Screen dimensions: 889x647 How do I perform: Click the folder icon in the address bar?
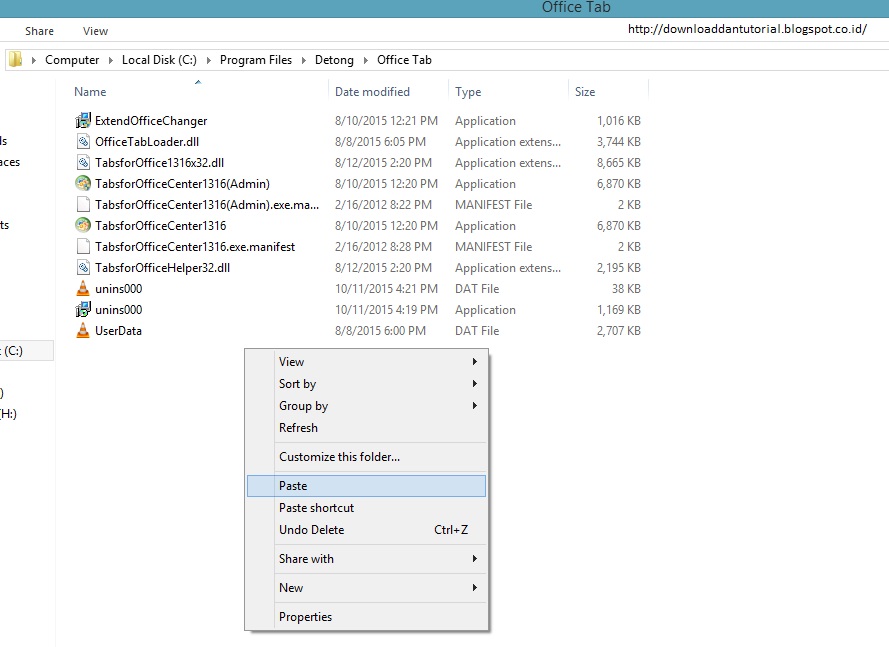point(15,59)
